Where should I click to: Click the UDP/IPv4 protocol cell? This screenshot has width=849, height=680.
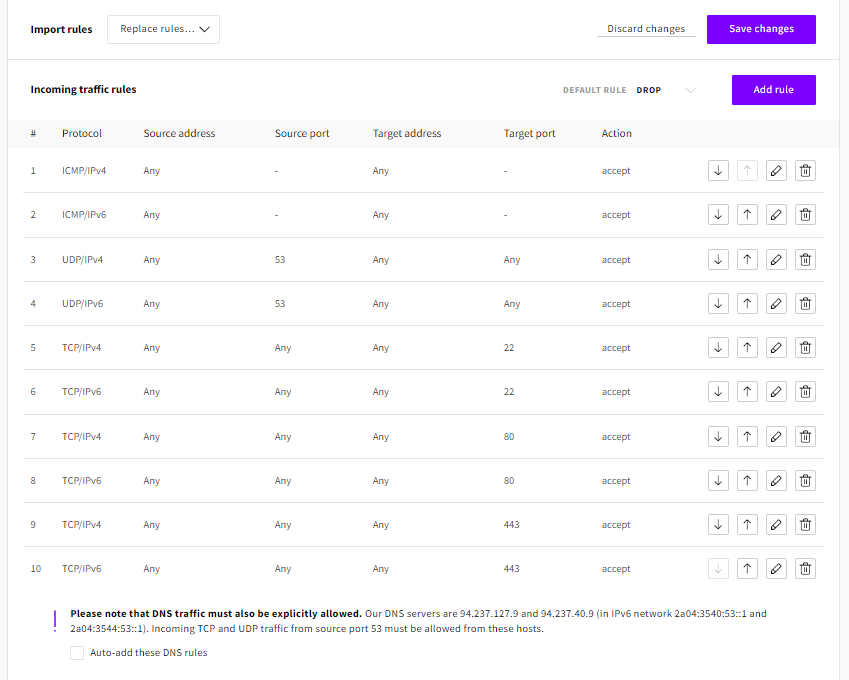coord(82,259)
